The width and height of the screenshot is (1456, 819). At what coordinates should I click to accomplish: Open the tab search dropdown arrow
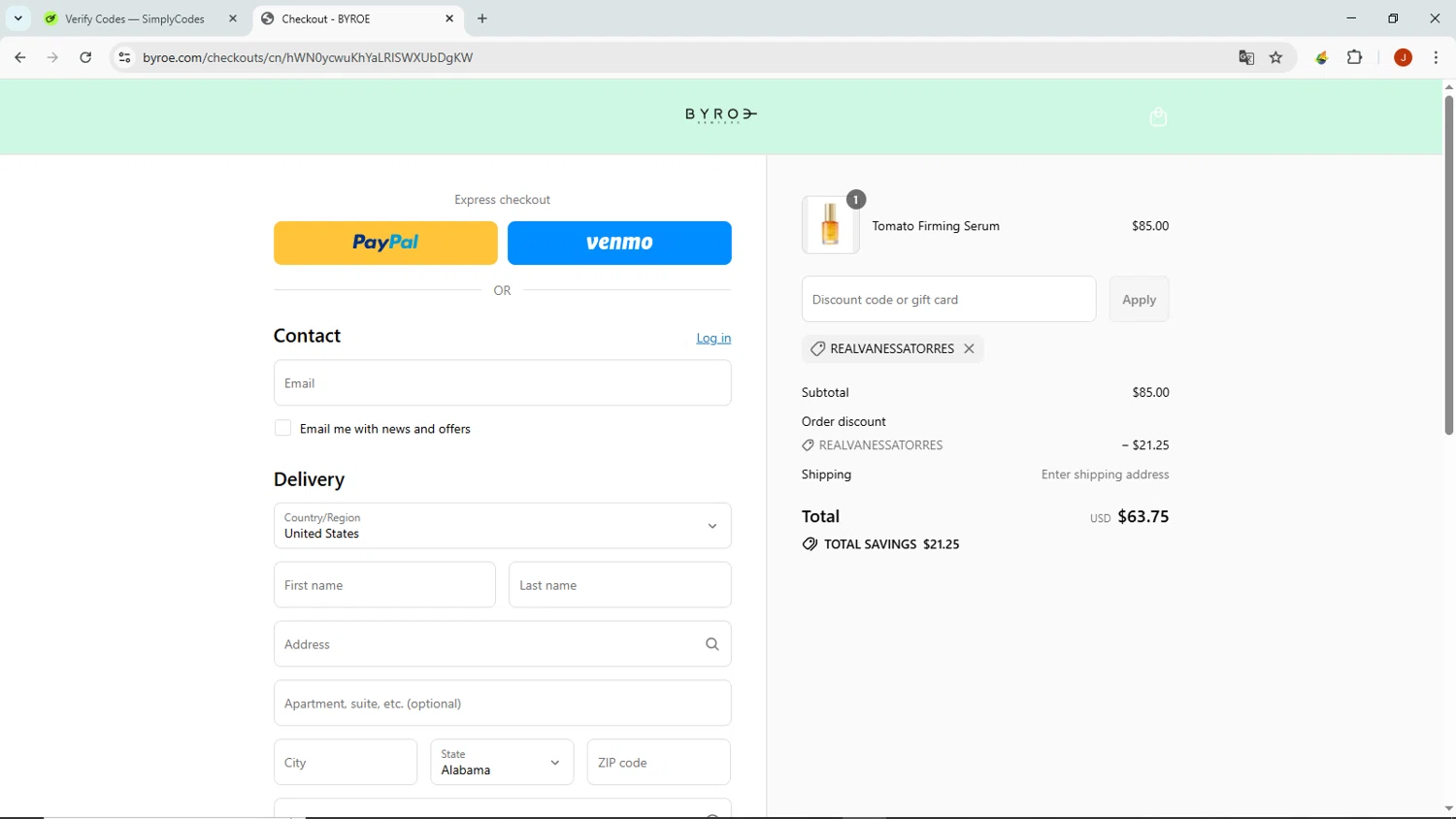(x=17, y=18)
